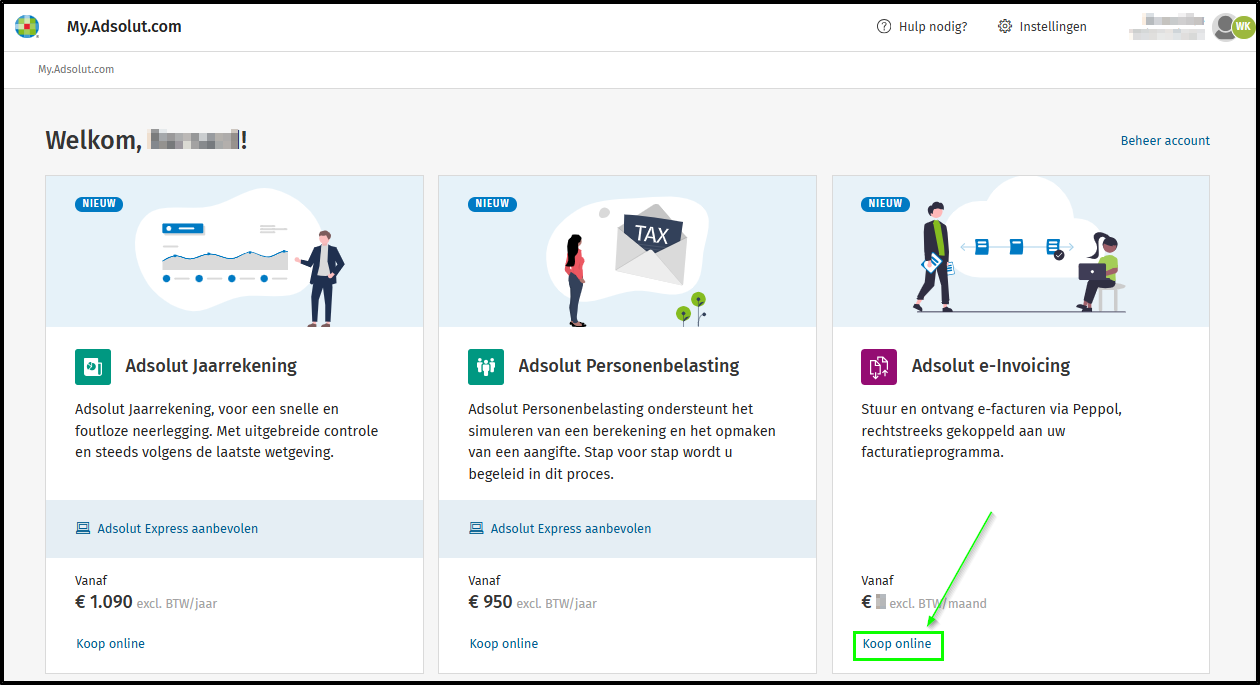The width and height of the screenshot is (1260, 685).
Task: Click Koop online for Adsolut Personenbelasting
Action: tap(504, 644)
